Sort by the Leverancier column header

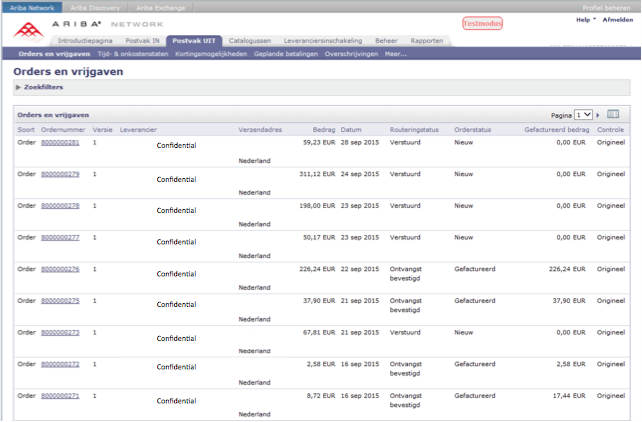[138, 130]
